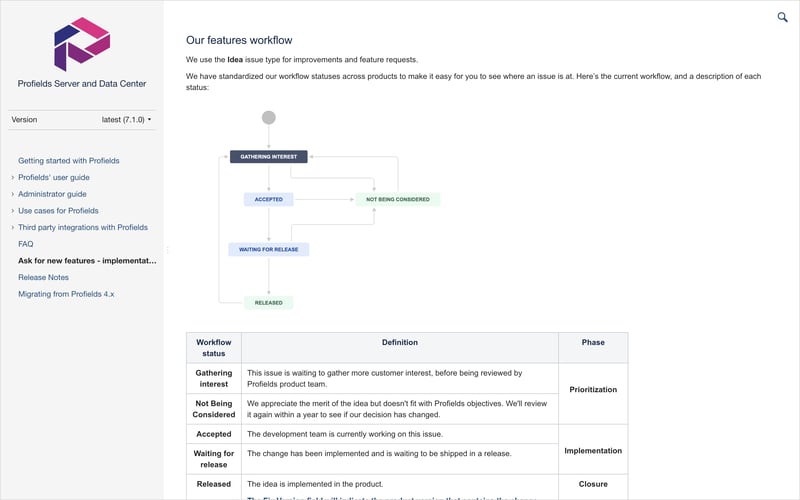
Task: Click the Workflow status column header
Action: 214,348
